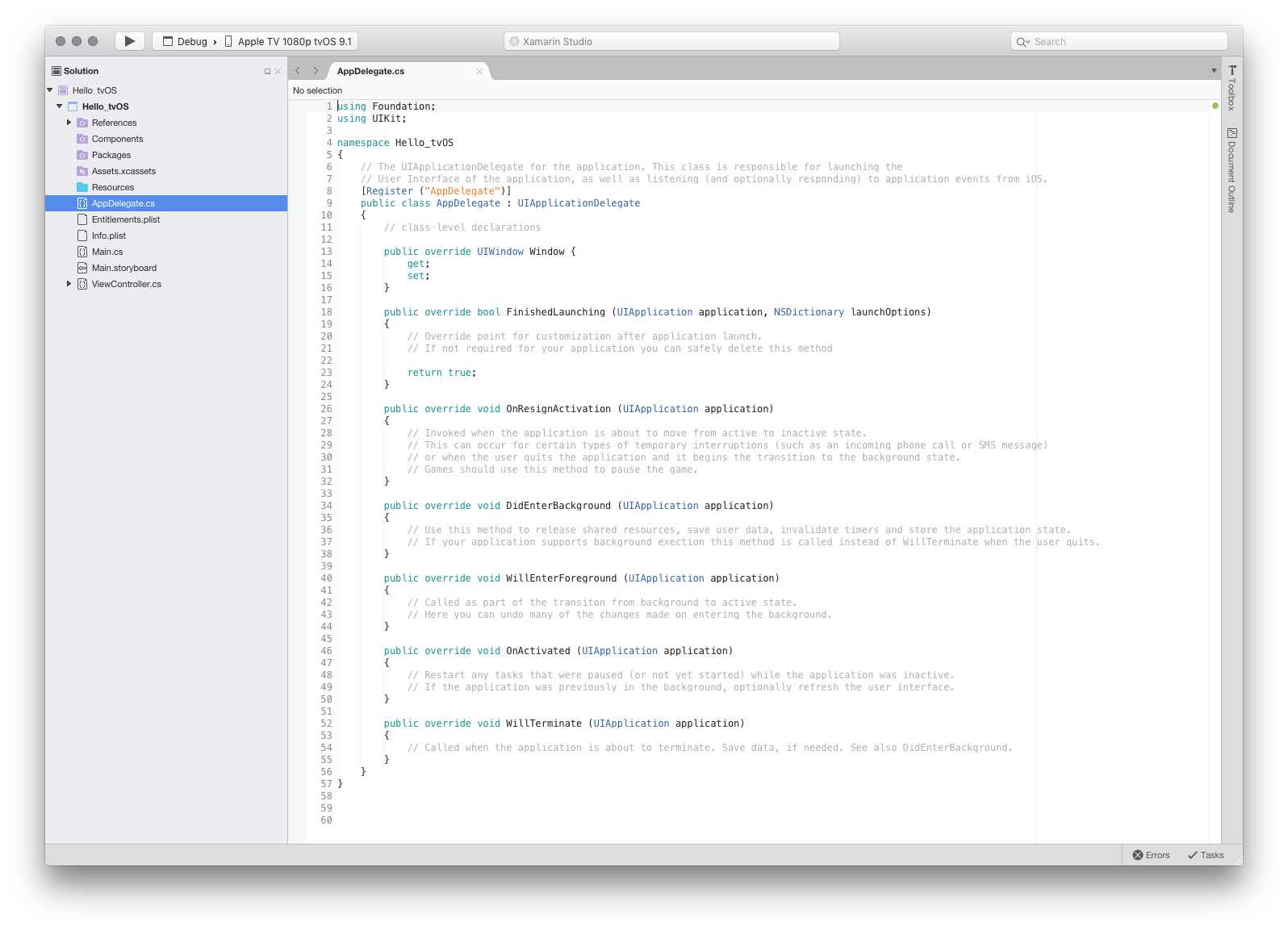Click the "AppDelegate" string literal

pyautogui.click(x=462, y=191)
